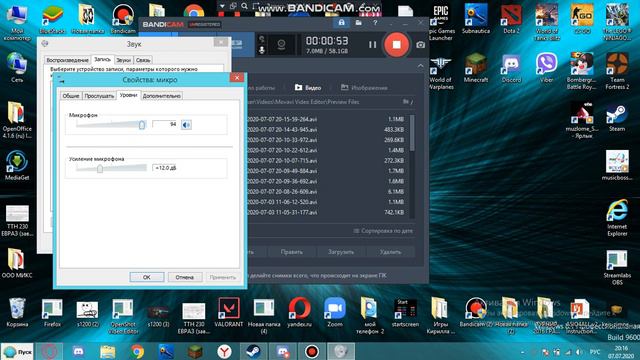
Task: Mute the microphone with the speaker button
Action: 186,124
